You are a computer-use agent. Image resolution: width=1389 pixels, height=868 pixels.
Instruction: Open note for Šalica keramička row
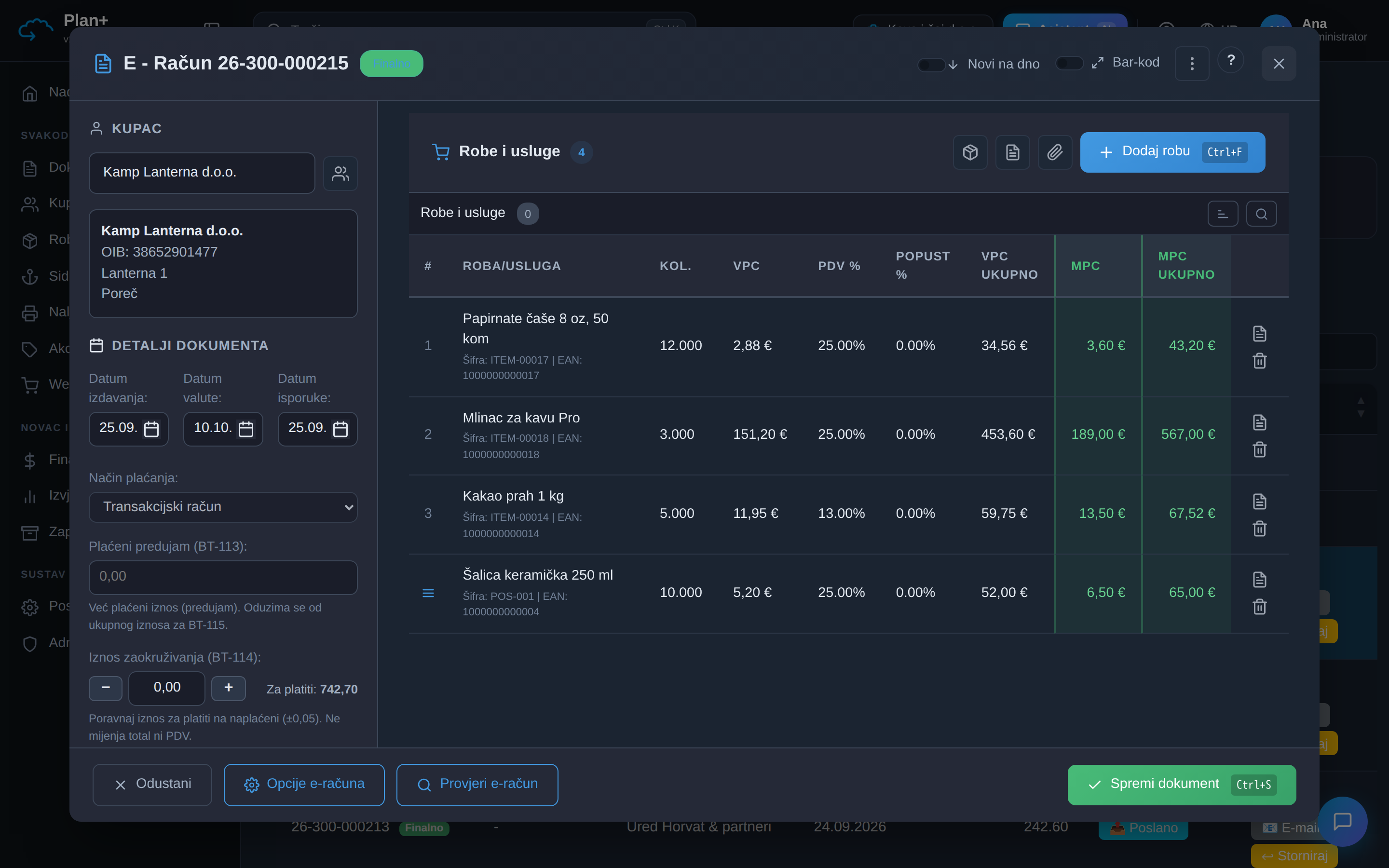click(1259, 580)
